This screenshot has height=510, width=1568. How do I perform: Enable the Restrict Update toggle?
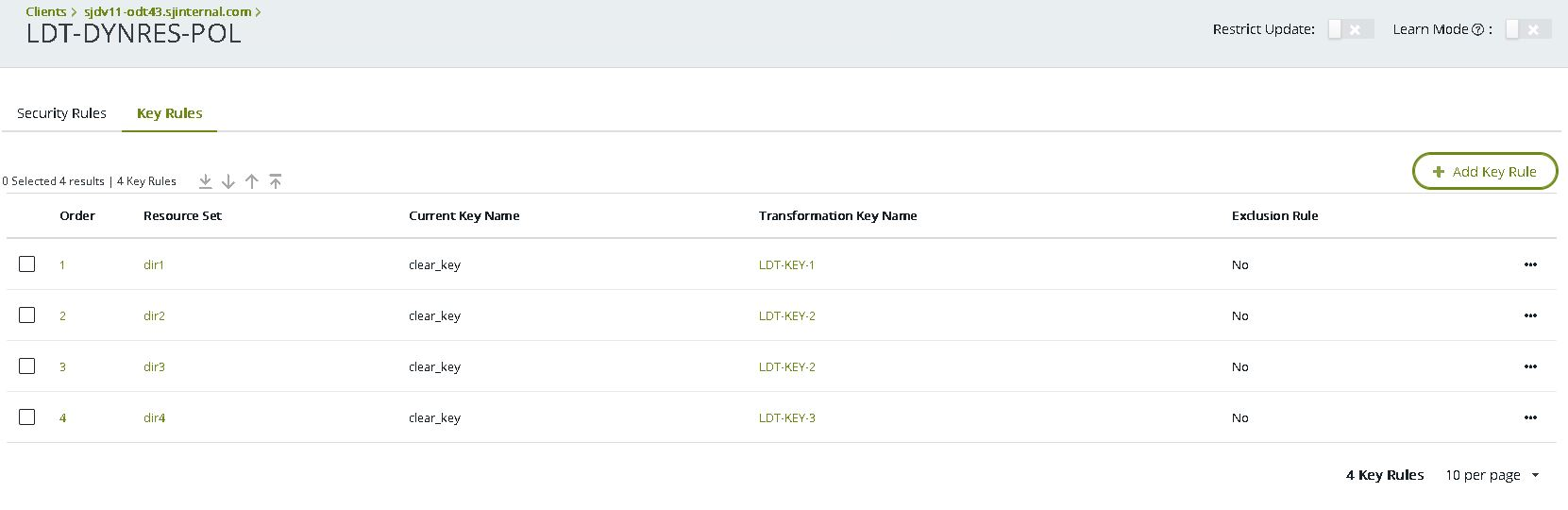pyautogui.click(x=1349, y=30)
